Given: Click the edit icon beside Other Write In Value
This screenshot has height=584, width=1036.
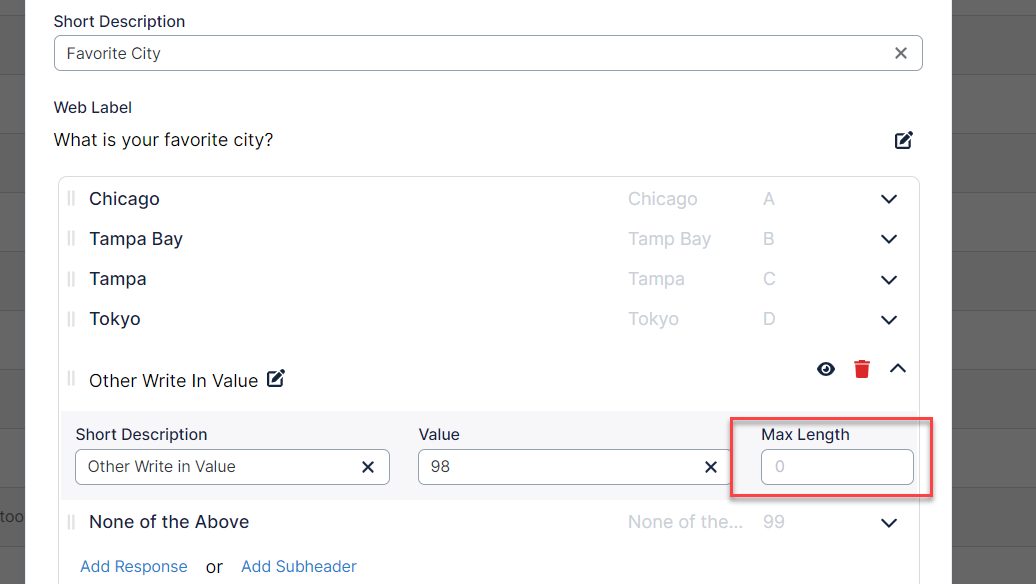Looking at the screenshot, I should (x=276, y=379).
